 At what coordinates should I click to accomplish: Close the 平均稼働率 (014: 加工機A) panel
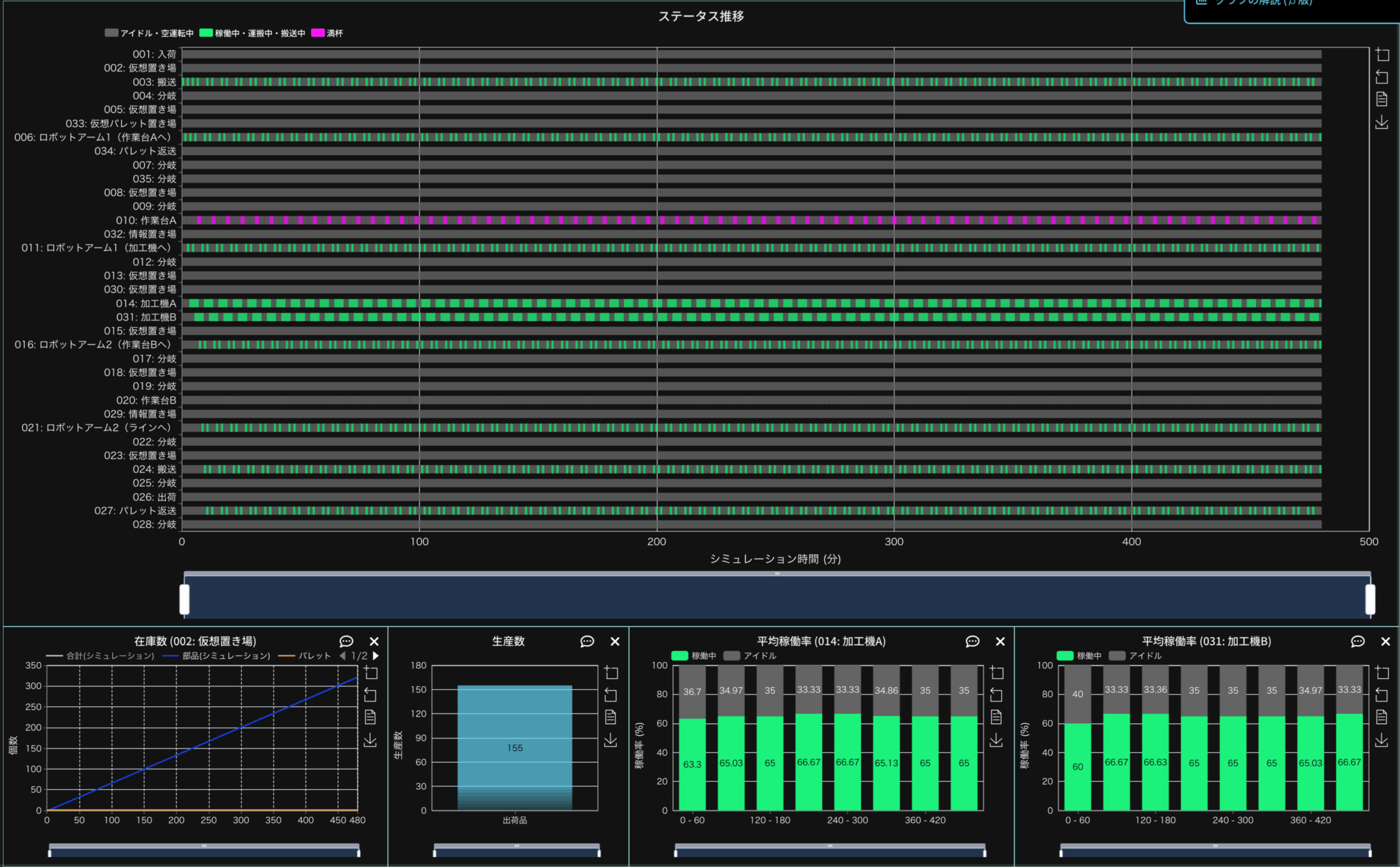click(1000, 641)
